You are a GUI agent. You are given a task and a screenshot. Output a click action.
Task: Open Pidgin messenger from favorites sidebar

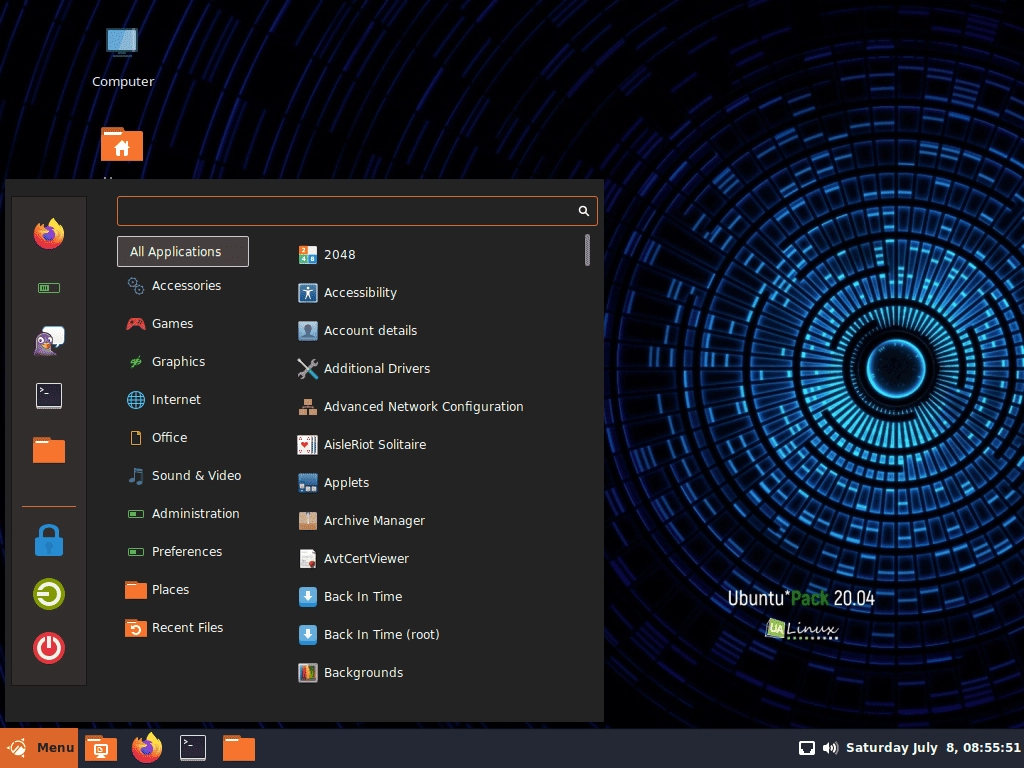click(x=49, y=341)
